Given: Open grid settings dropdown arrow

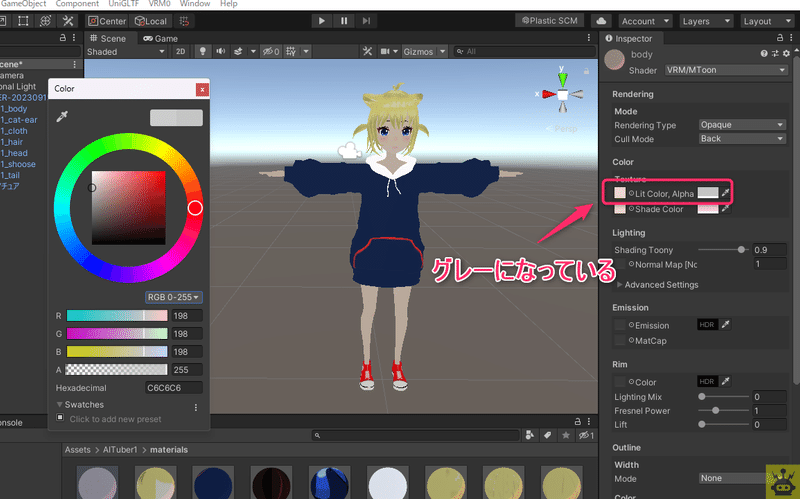Looking at the screenshot, I should (x=306, y=52).
